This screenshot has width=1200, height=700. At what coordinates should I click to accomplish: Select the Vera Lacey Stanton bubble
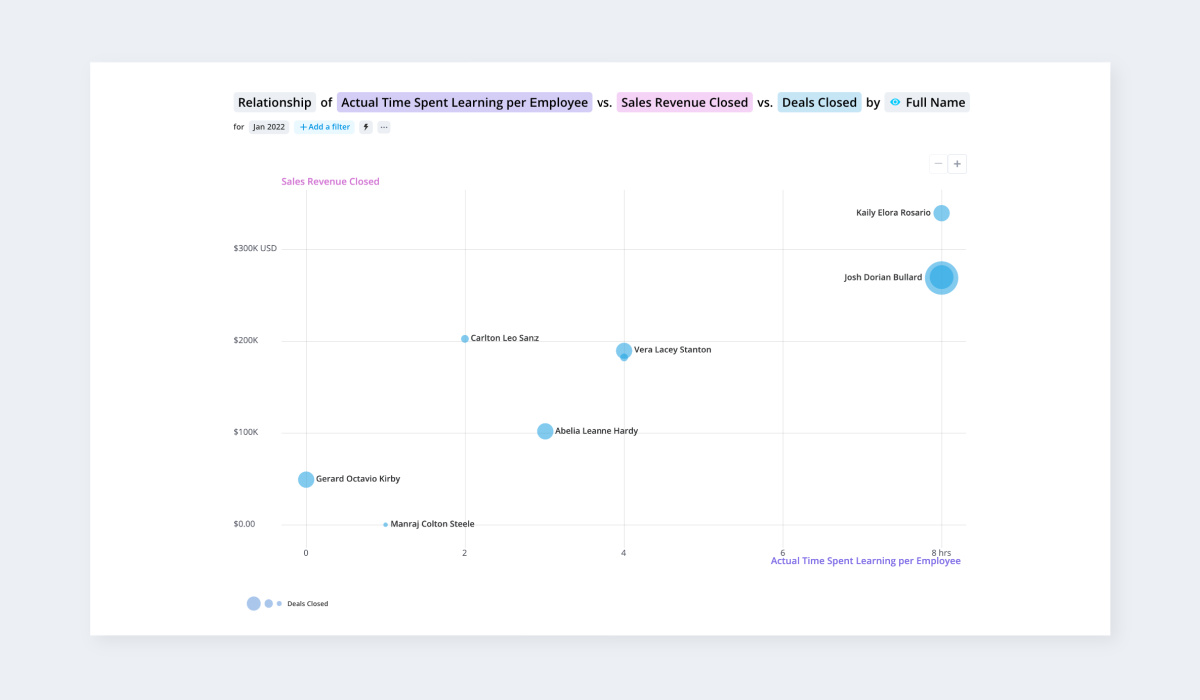click(624, 351)
